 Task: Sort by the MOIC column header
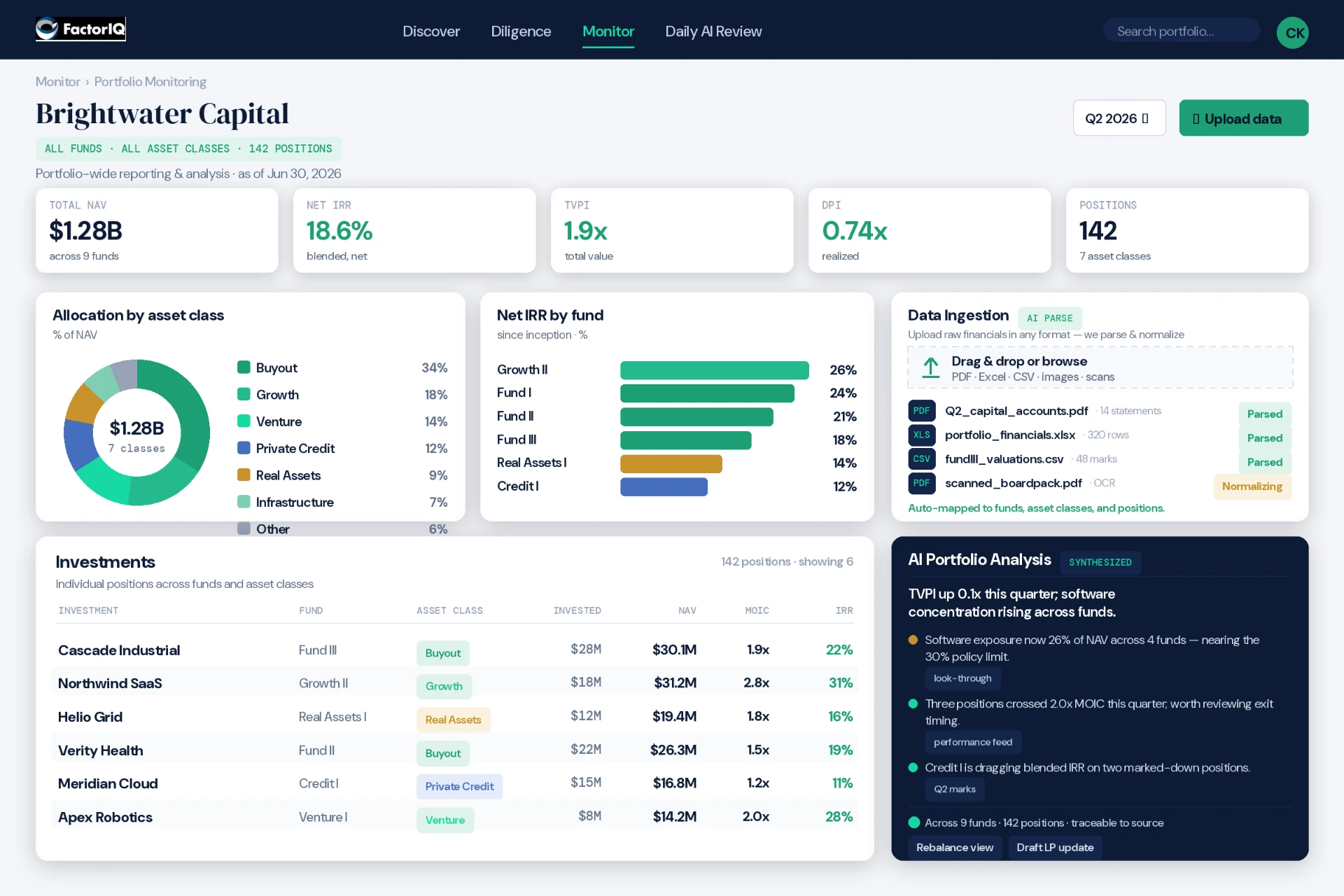pyautogui.click(x=757, y=610)
